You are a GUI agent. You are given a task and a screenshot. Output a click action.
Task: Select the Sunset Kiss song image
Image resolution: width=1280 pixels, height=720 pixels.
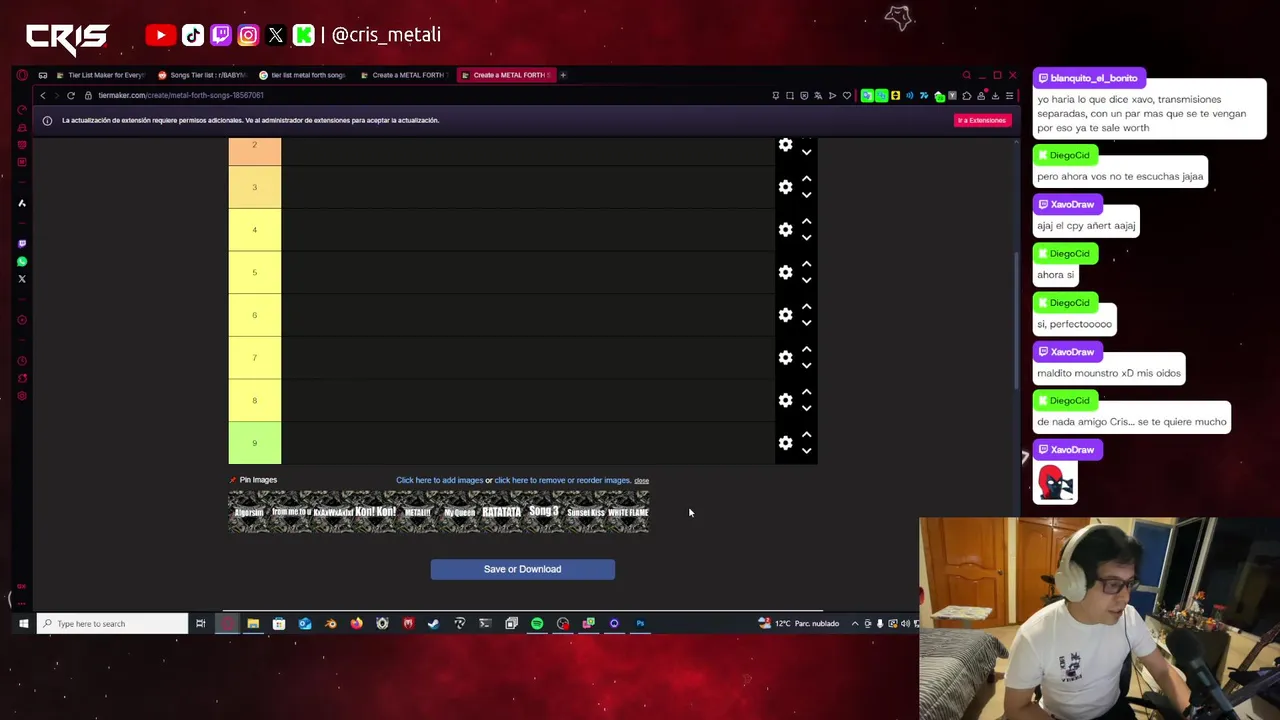tap(585, 512)
